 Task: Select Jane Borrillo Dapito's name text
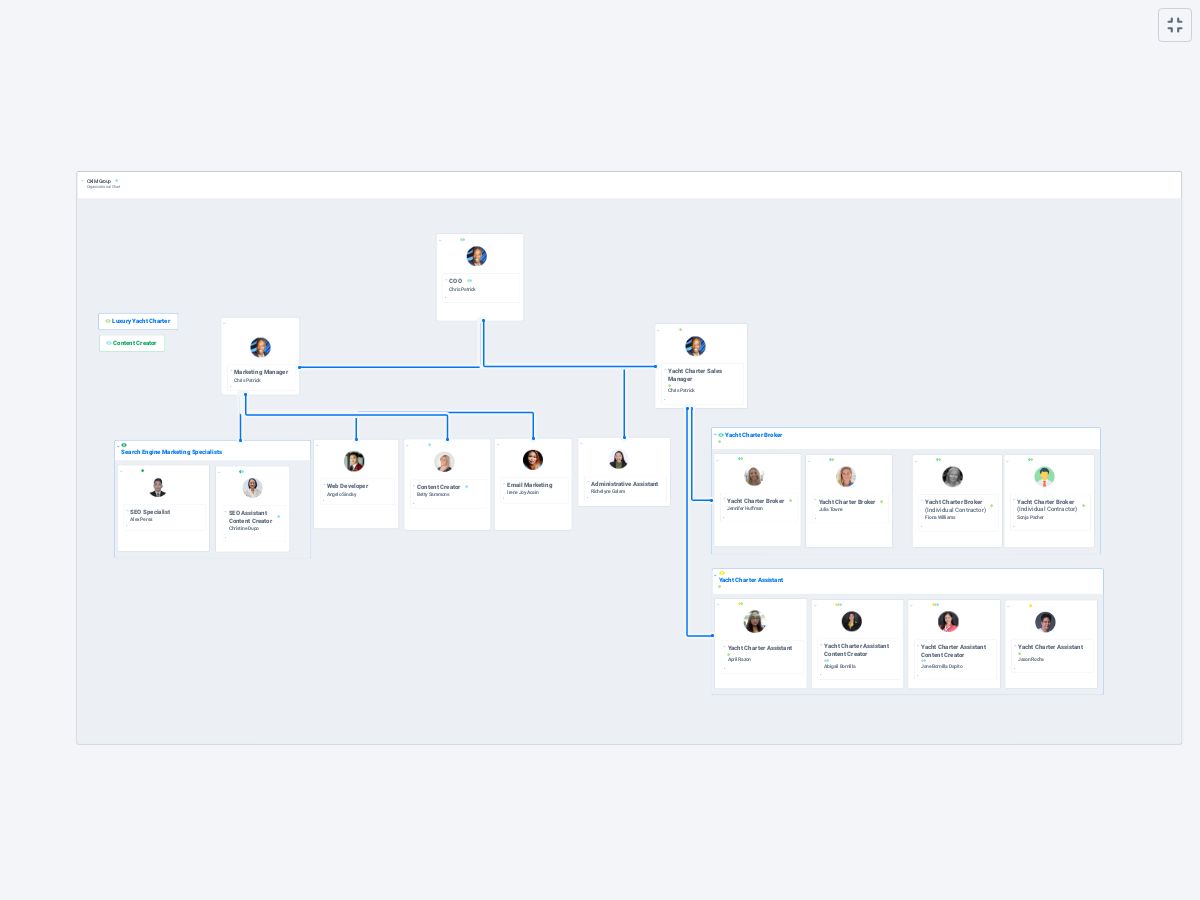(942, 666)
